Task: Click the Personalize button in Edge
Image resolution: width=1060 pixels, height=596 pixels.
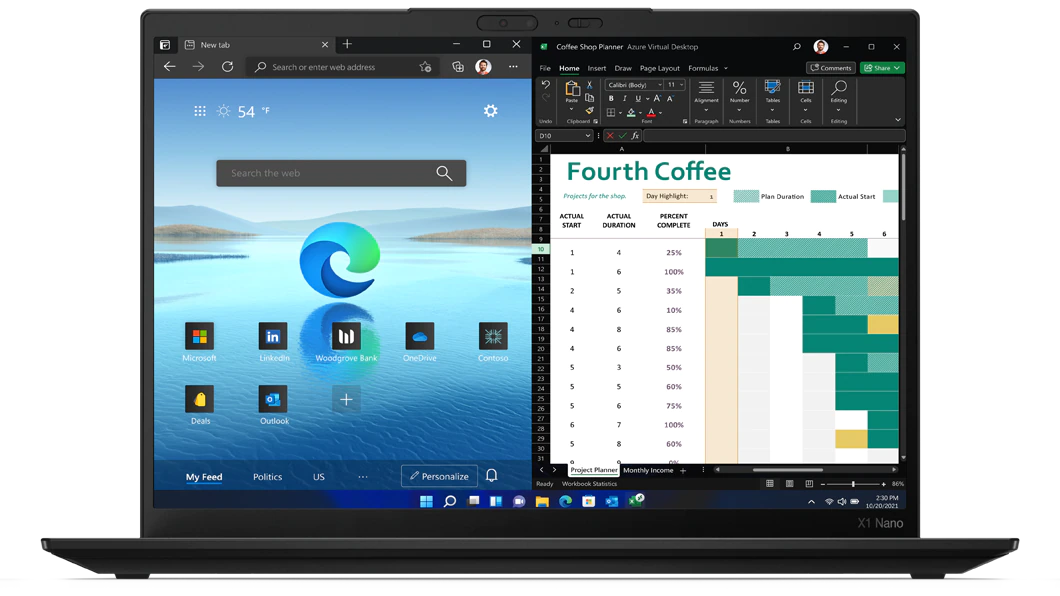Action: tap(439, 476)
